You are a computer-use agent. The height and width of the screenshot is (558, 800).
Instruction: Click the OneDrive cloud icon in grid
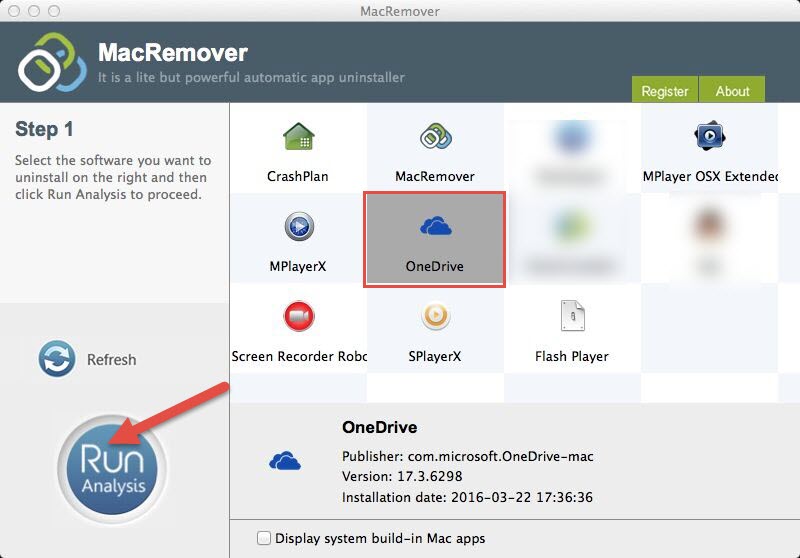435,226
